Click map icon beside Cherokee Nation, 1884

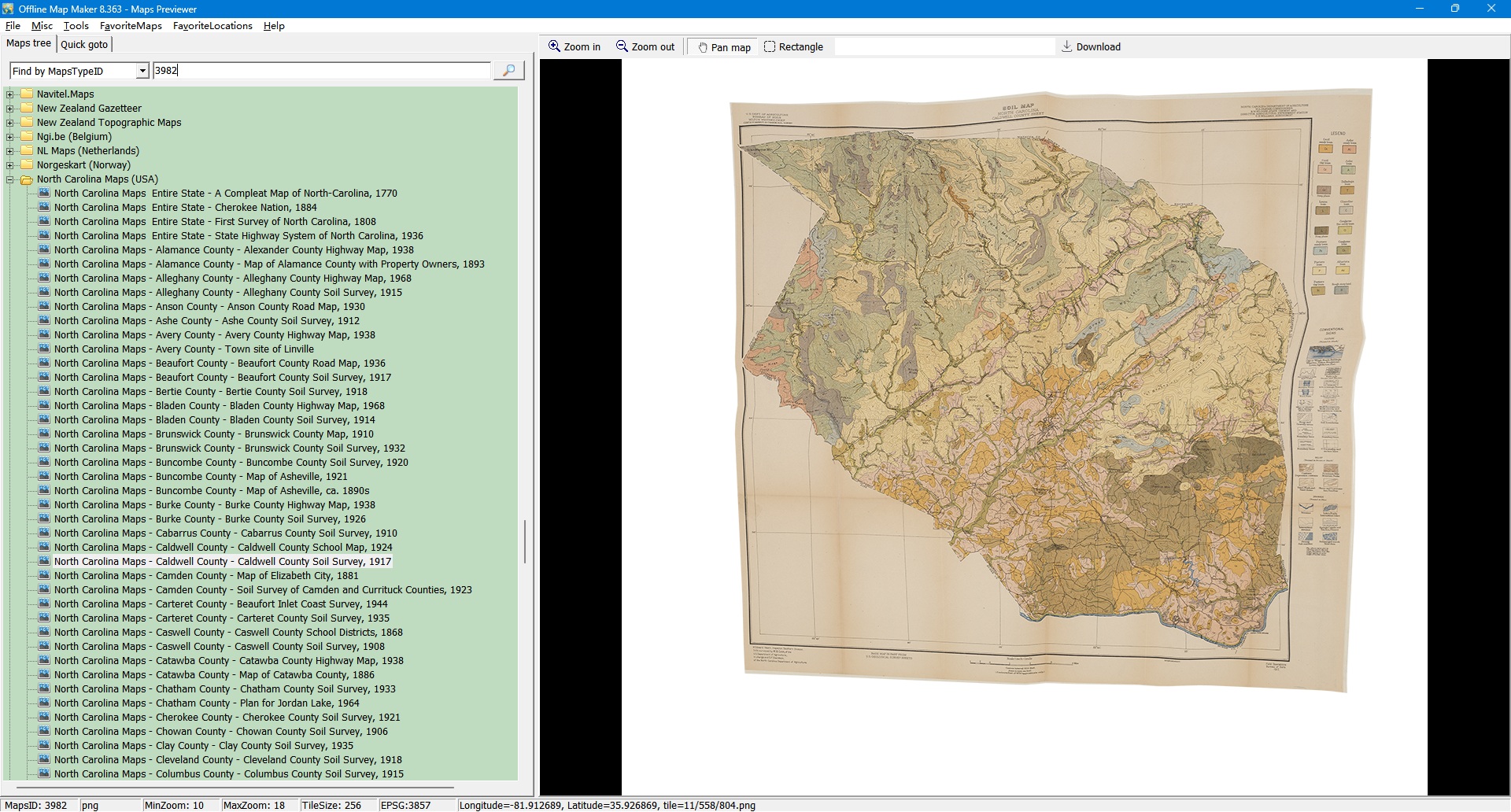pos(44,208)
